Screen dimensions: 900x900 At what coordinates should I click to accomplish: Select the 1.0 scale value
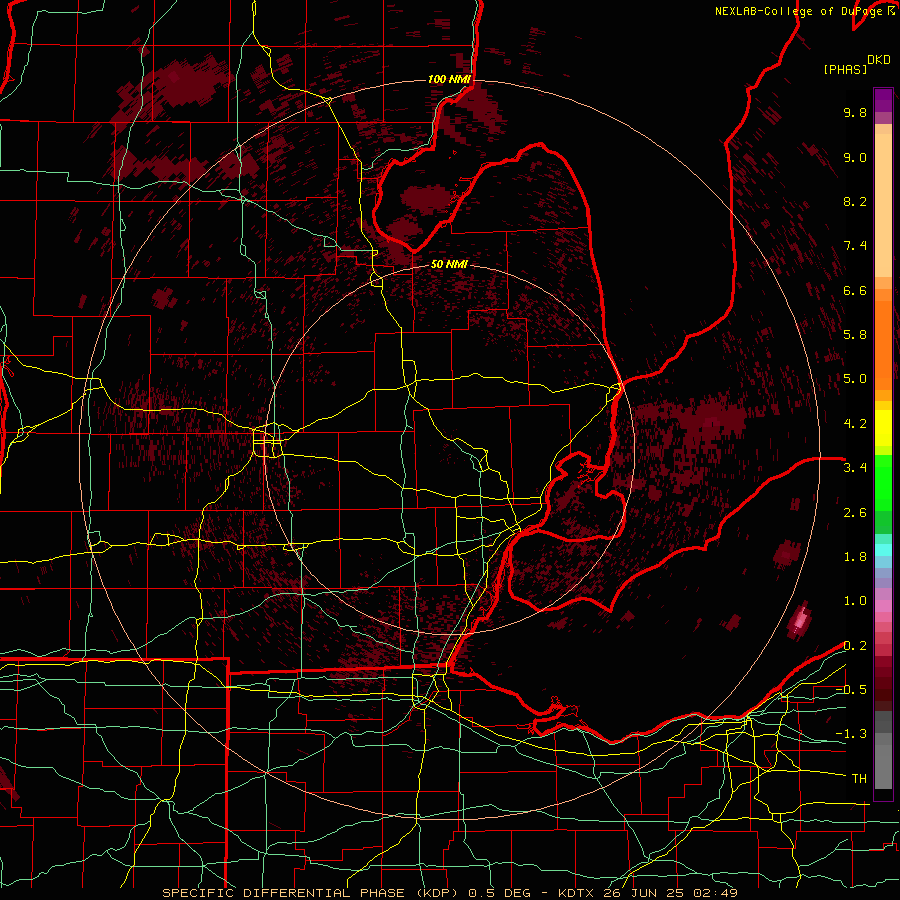pyautogui.click(x=855, y=601)
